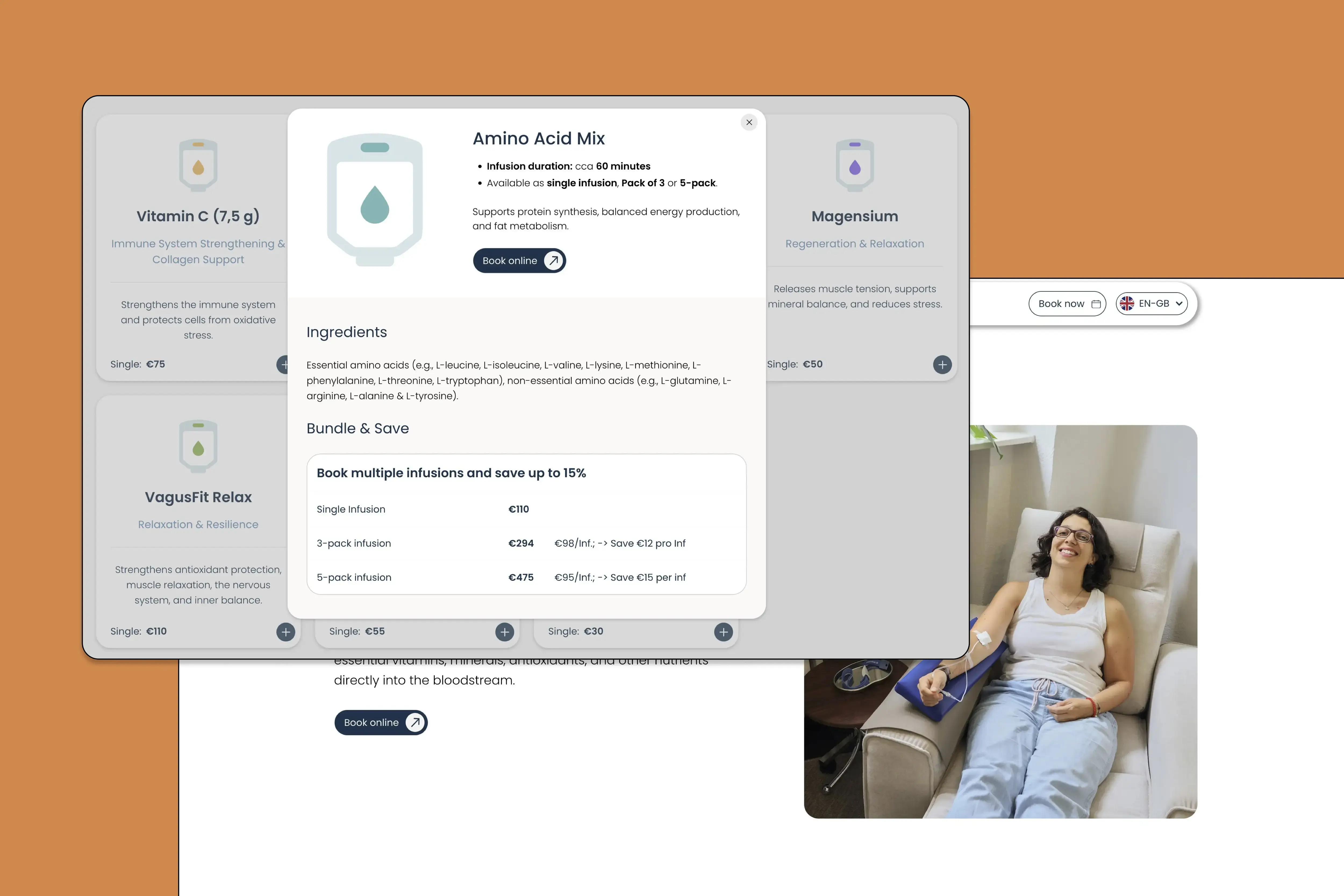Click the Magnesium purple drop bag icon
The image size is (1344, 896).
point(854,165)
